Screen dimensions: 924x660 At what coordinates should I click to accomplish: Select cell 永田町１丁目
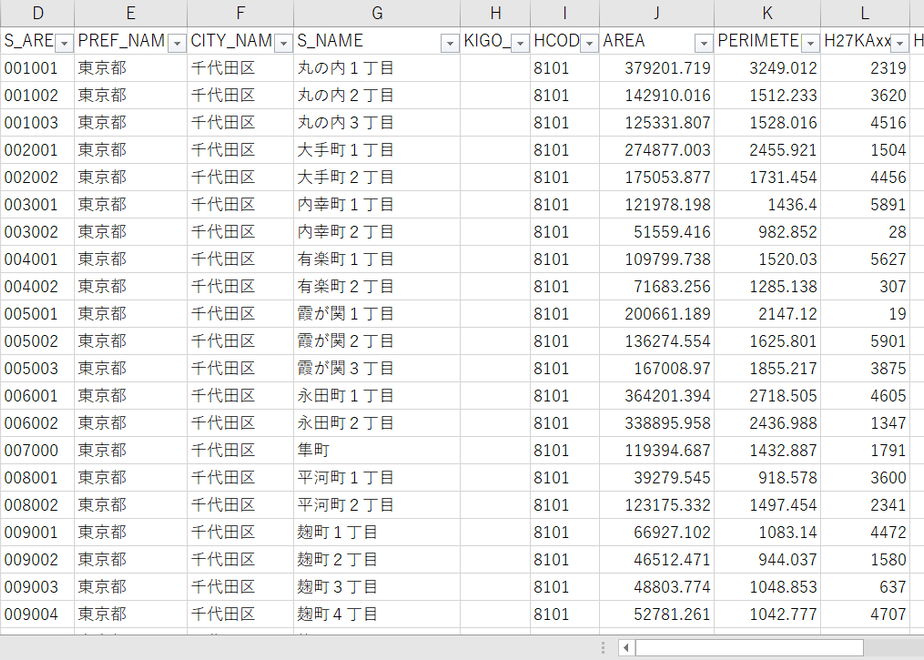coord(377,396)
